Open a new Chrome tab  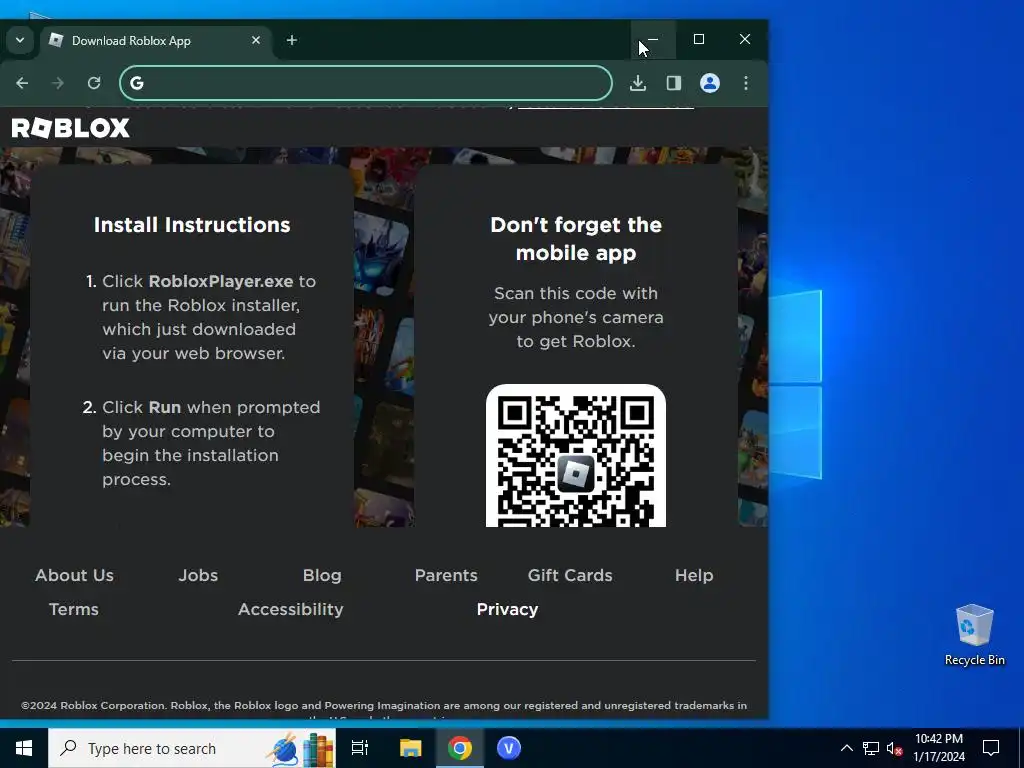click(292, 40)
